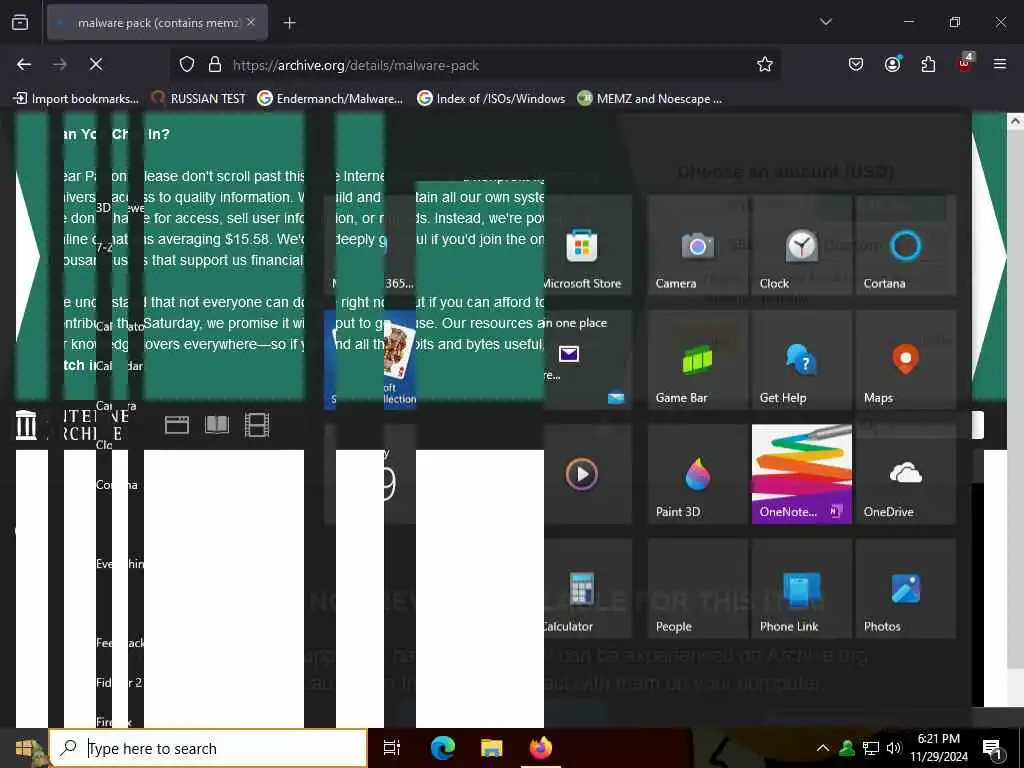Viewport: 1024px width, 768px height.
Task: Open the People tile
Action: [697, 588]
